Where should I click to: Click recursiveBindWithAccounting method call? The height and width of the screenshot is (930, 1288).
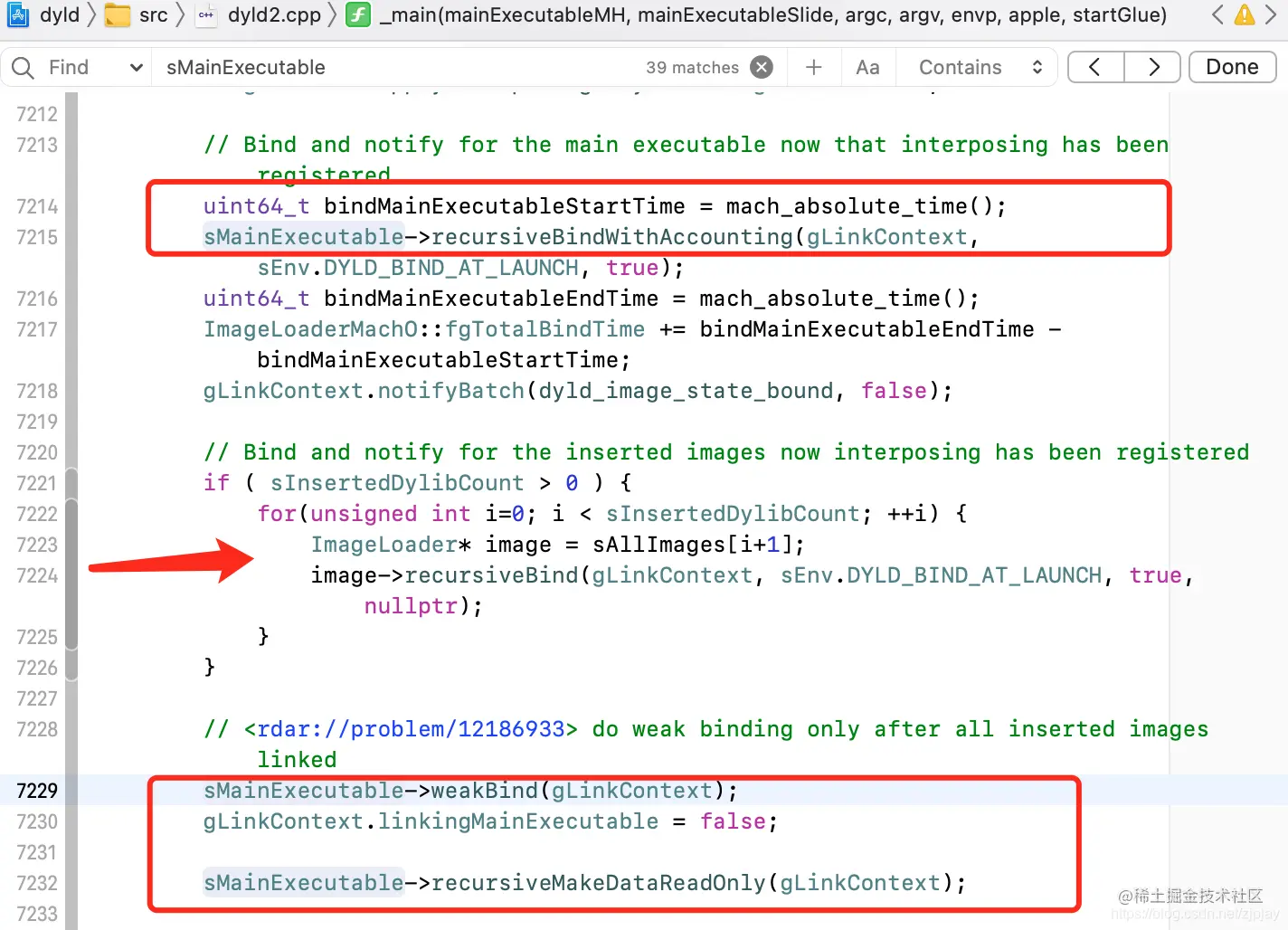pyautogui.click(x=611, y=237)
